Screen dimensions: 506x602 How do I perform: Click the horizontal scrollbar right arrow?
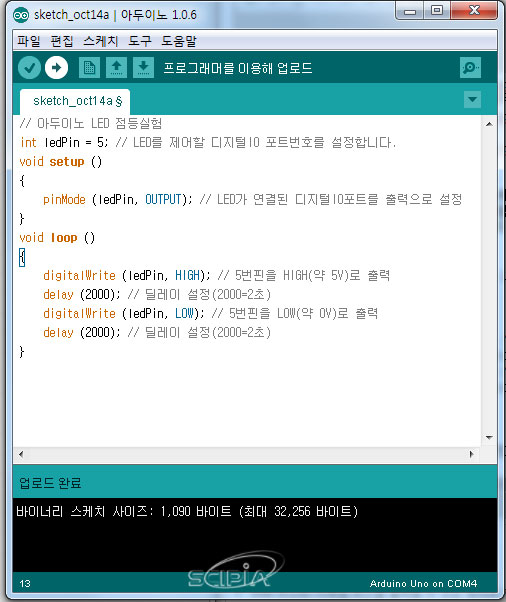471,455
